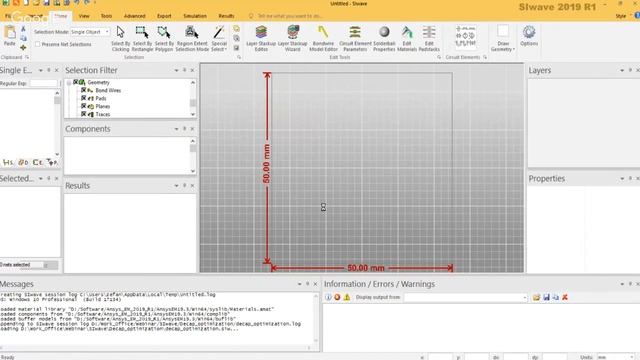Click the Regular Exp input field

(43, 83)
